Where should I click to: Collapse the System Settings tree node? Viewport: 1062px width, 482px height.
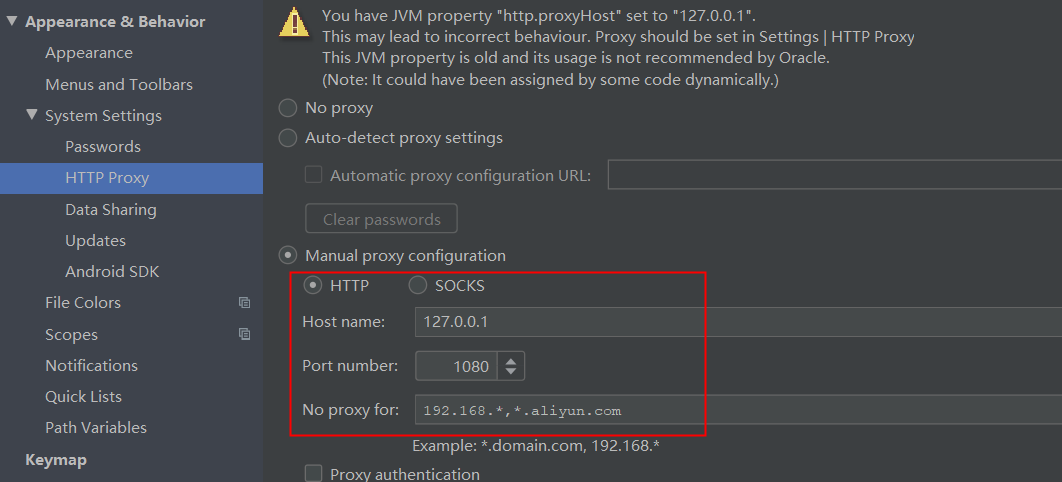[32, 115]
